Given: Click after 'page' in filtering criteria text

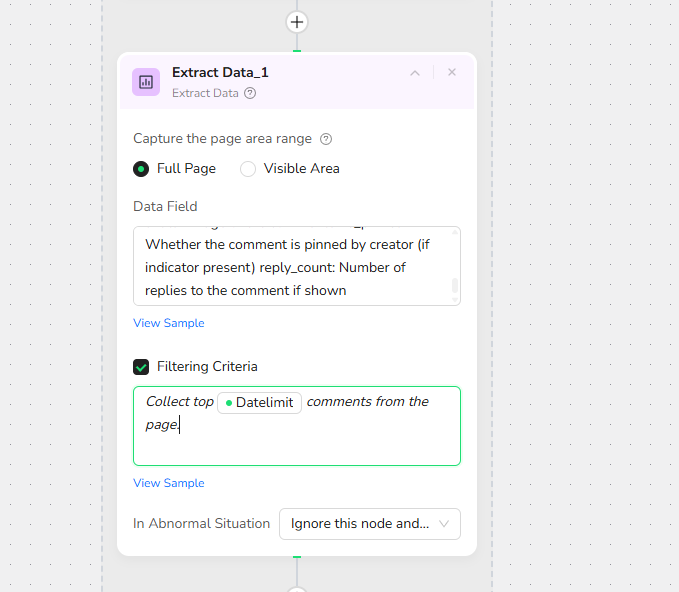Looking at the screenshot, I should coord(178,425).
